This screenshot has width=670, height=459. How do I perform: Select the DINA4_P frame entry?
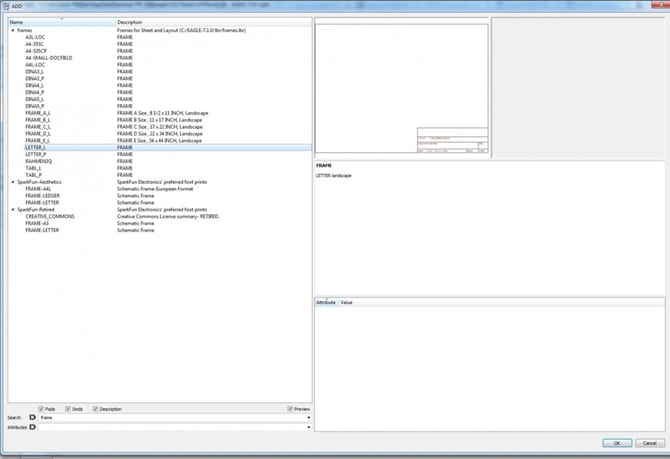click(x=35, y=92)
